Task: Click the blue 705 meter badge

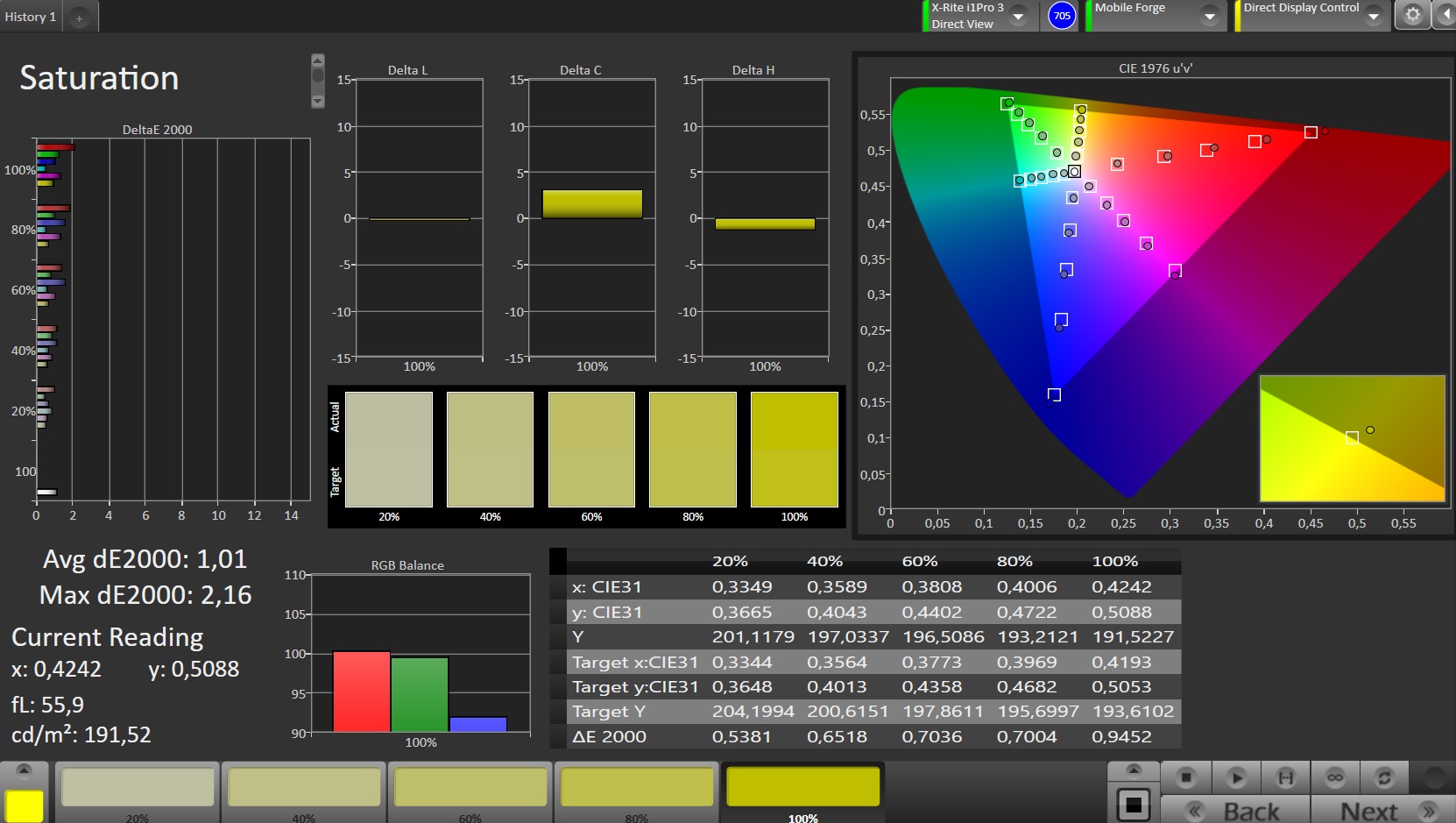Action: coord(1062,16)
